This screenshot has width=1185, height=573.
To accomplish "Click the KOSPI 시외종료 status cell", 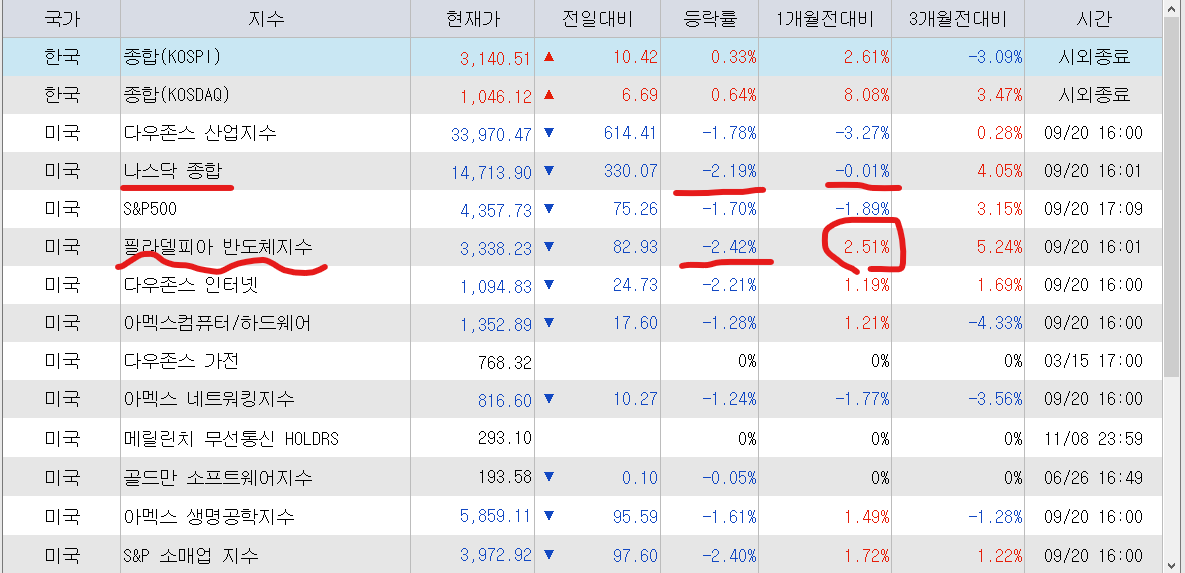I will (1094, 57).
